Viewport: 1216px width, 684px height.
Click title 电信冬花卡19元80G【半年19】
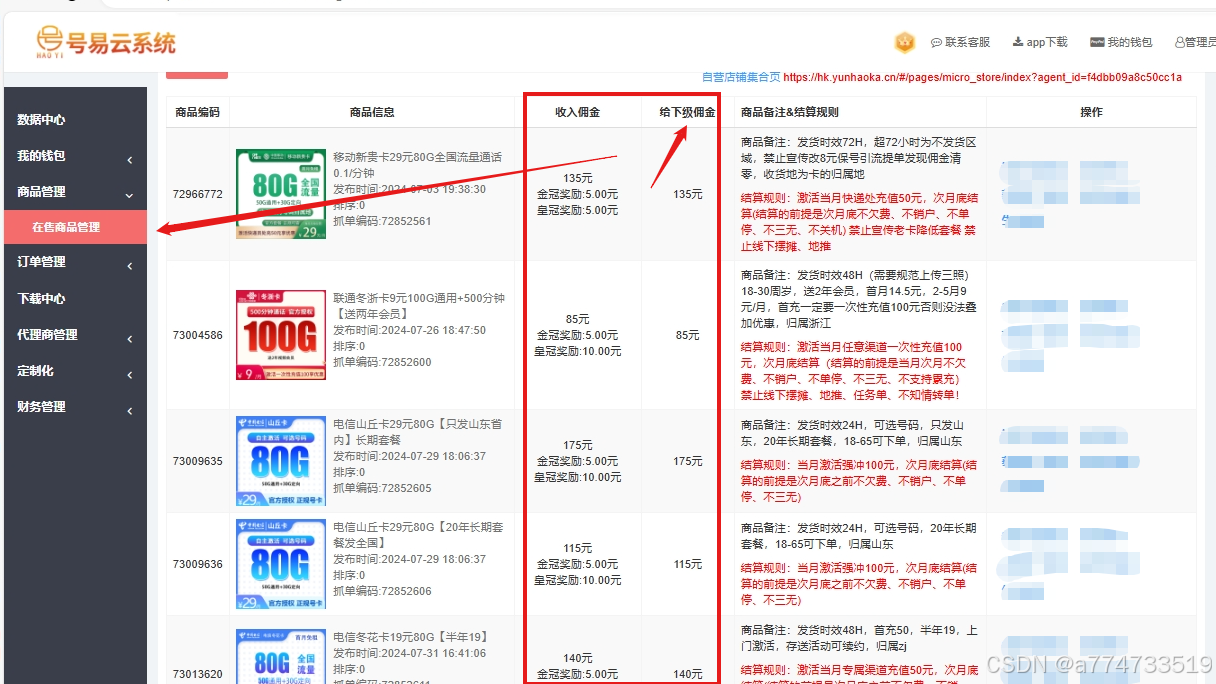point(410,637)
